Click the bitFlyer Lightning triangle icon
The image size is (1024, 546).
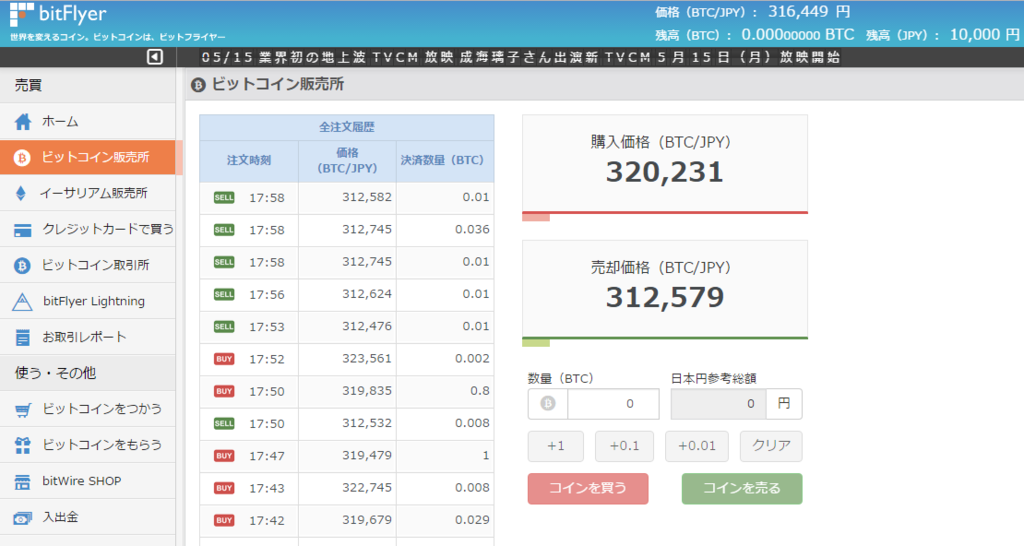tap(22, 301)
